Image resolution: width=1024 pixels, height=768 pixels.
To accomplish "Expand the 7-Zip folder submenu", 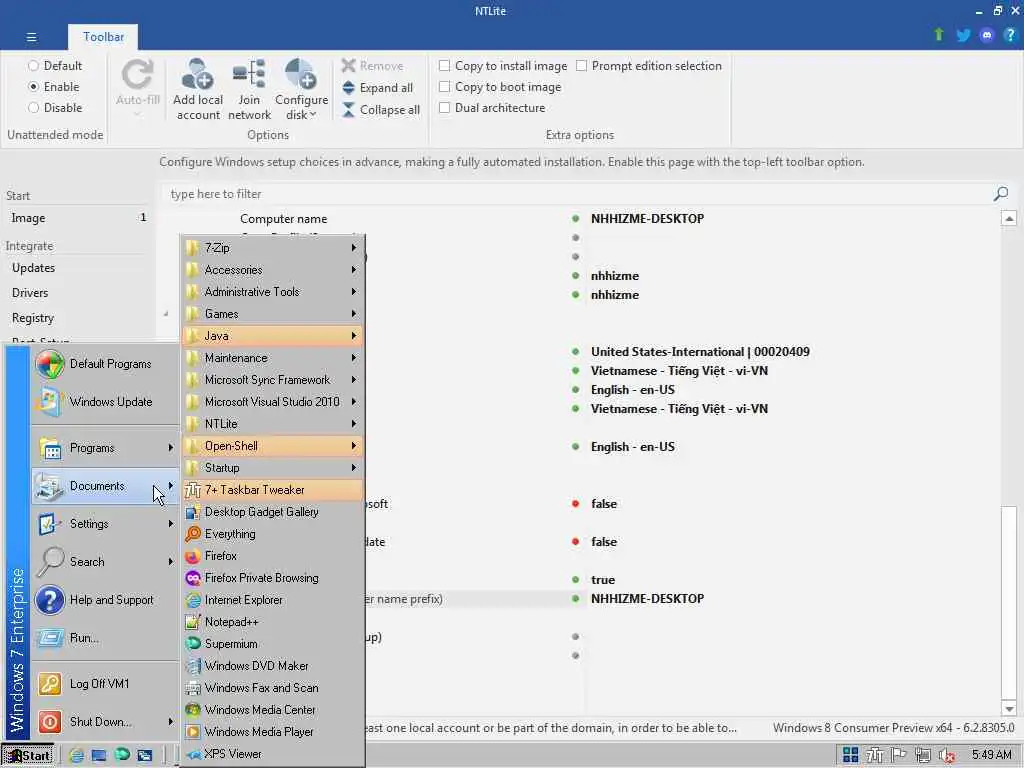I will coord(273,248).
